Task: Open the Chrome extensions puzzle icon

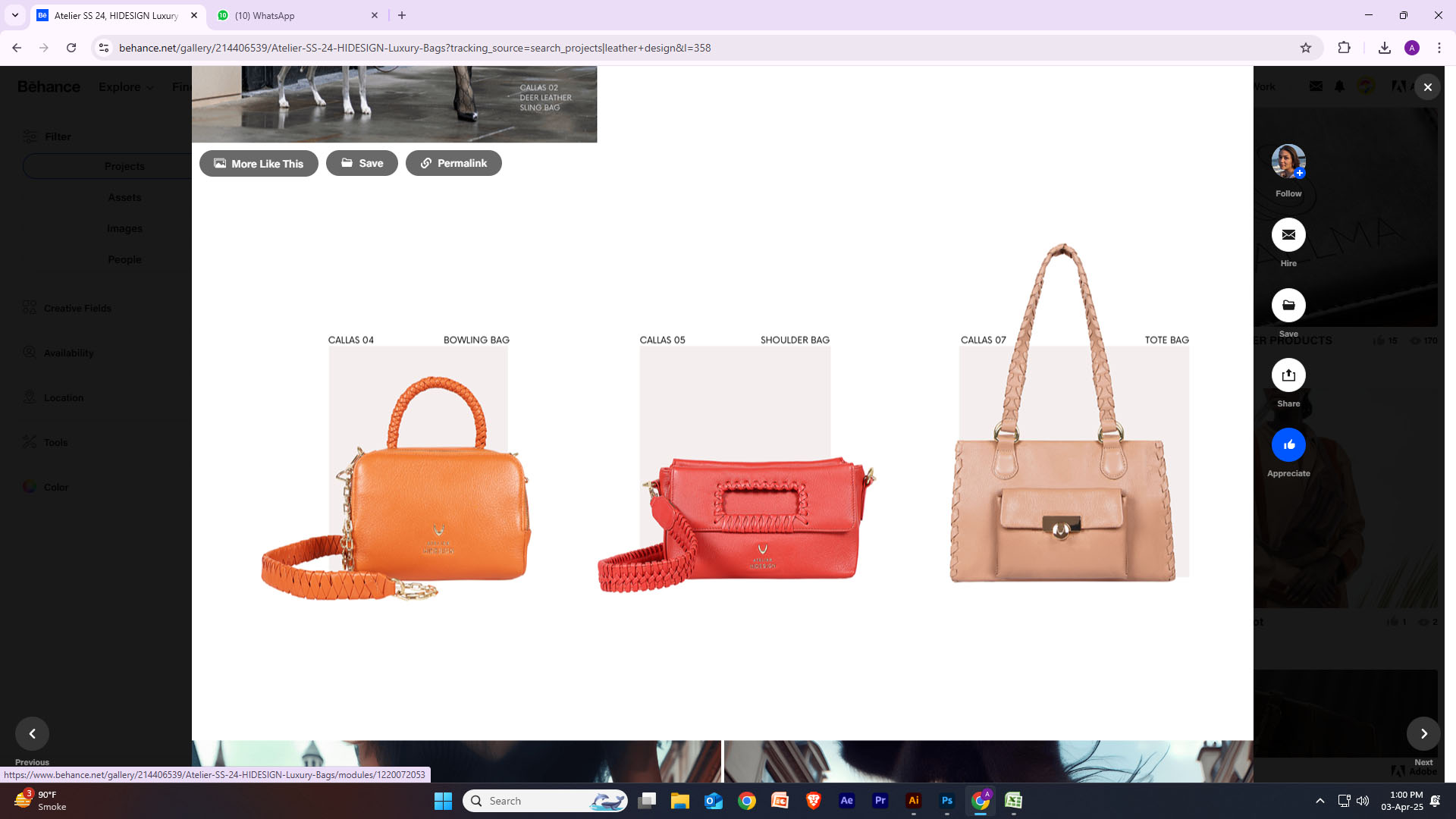Action: (x=1344, y=48)
